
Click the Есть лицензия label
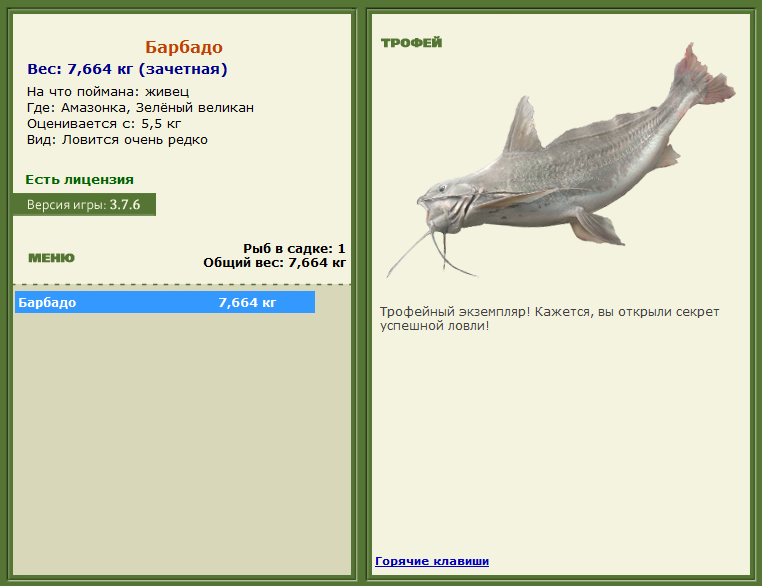79,180
